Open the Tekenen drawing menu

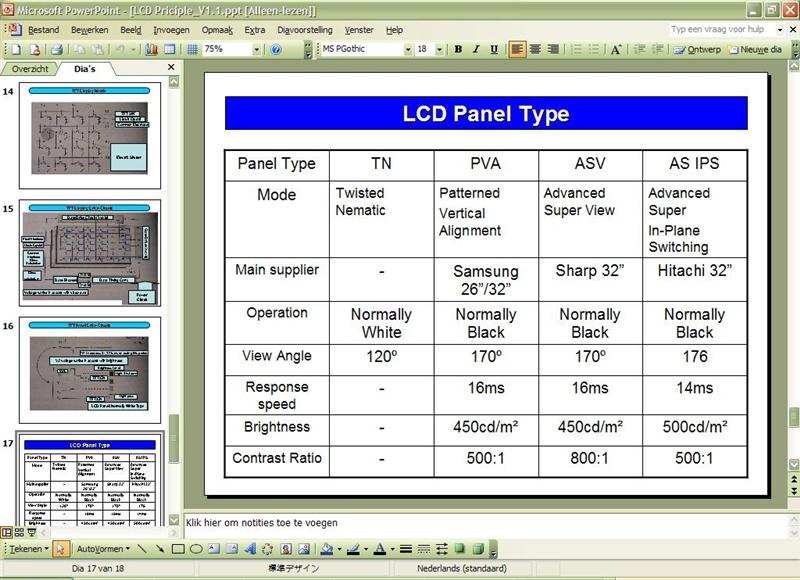point(29,549)
